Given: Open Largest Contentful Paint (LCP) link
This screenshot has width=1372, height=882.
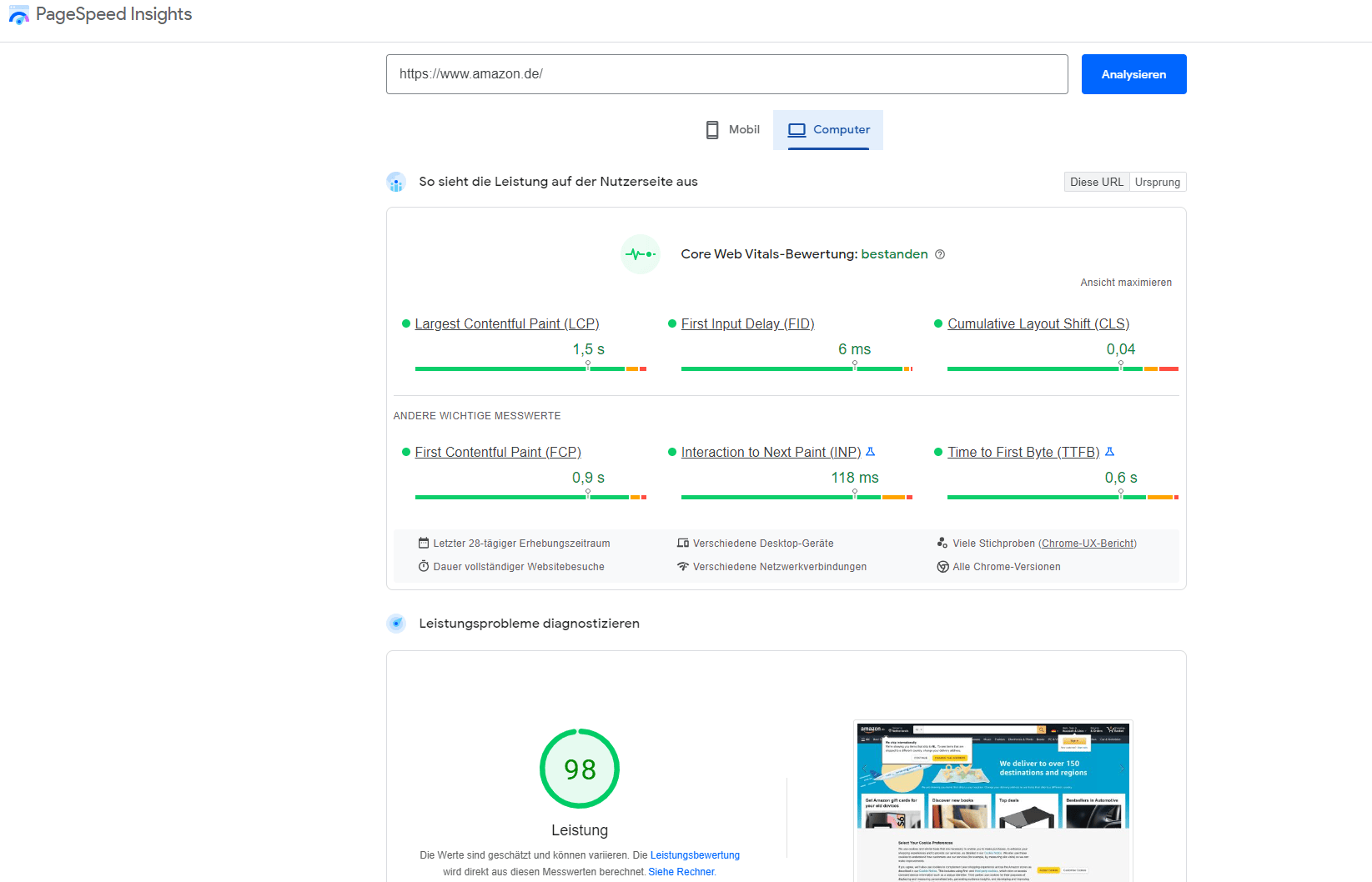Looking at the screenshot, I should (x=507, y=323).
